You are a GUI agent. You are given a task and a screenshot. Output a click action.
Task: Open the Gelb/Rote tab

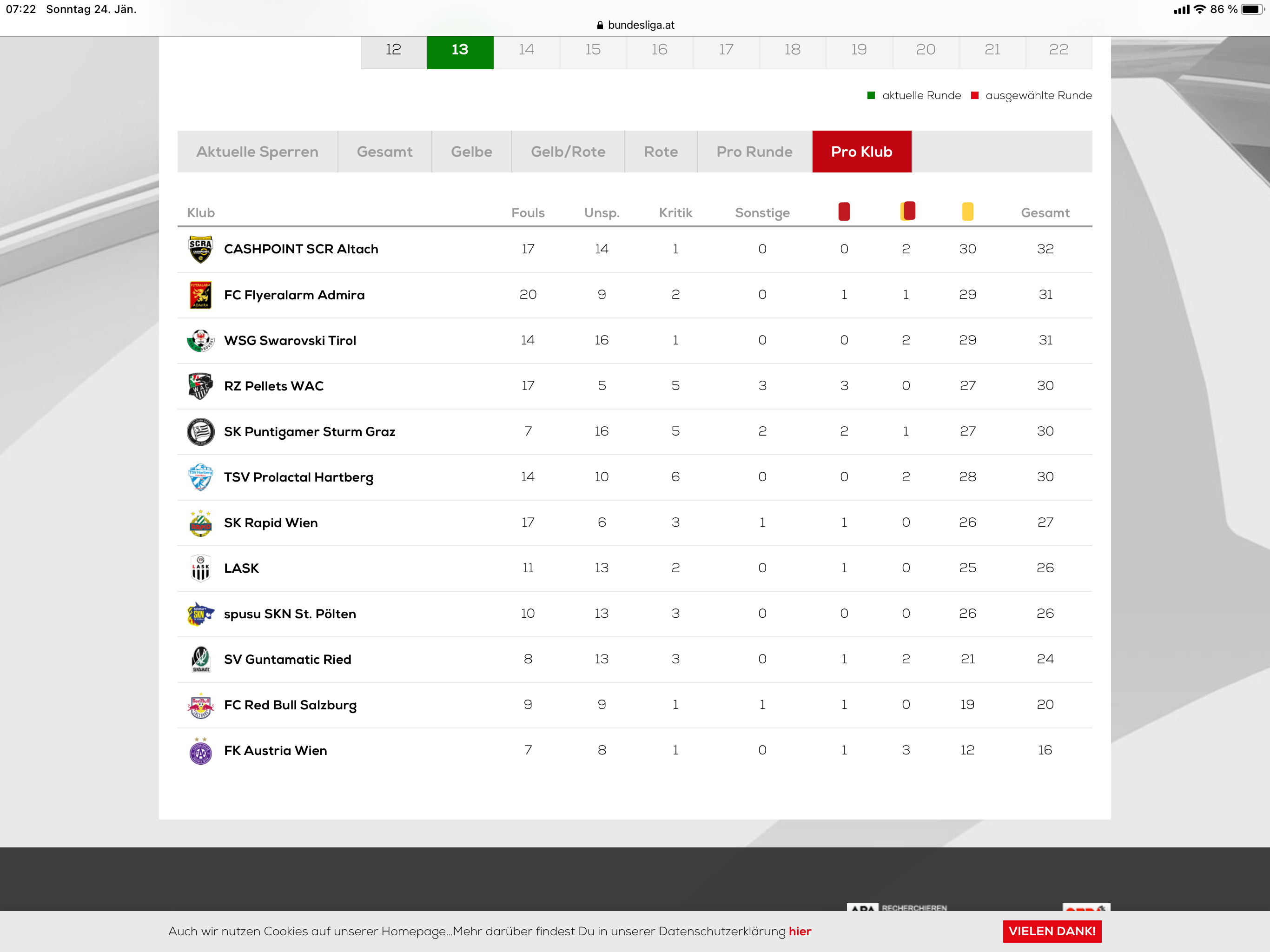(568, 152)
